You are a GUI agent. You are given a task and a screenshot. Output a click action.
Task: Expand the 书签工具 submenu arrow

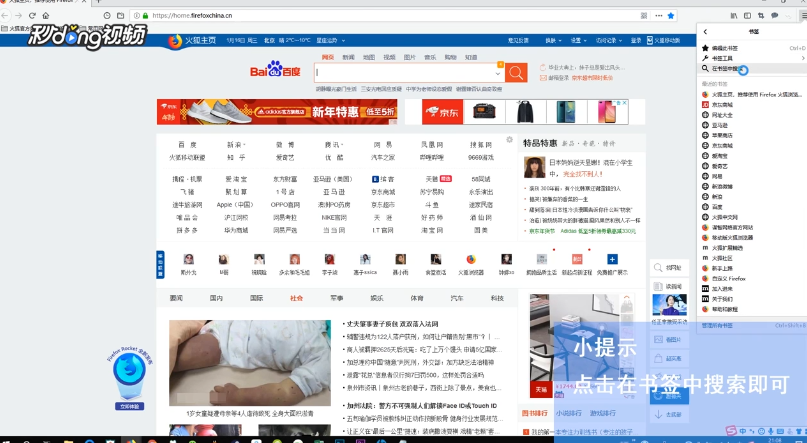click(803, 58)
